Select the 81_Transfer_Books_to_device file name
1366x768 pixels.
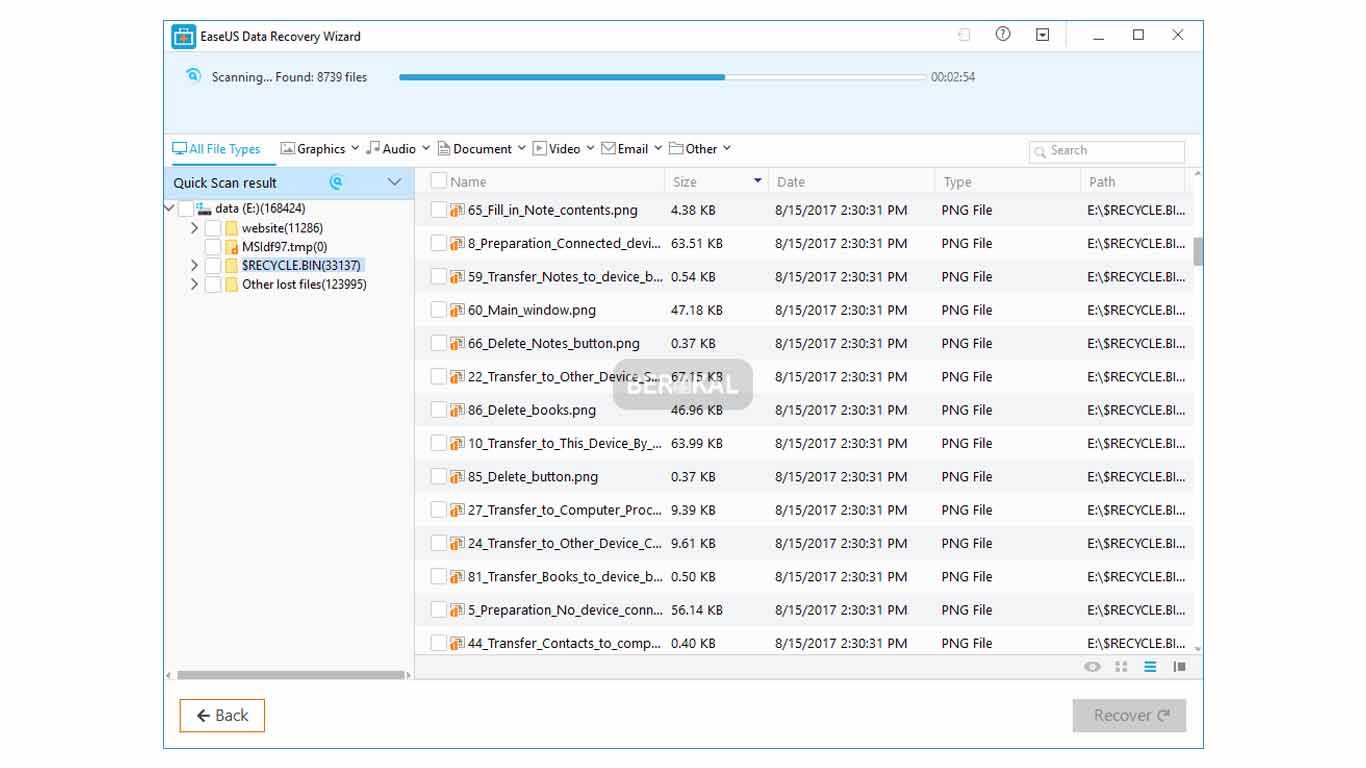click(x=565, y=577)
